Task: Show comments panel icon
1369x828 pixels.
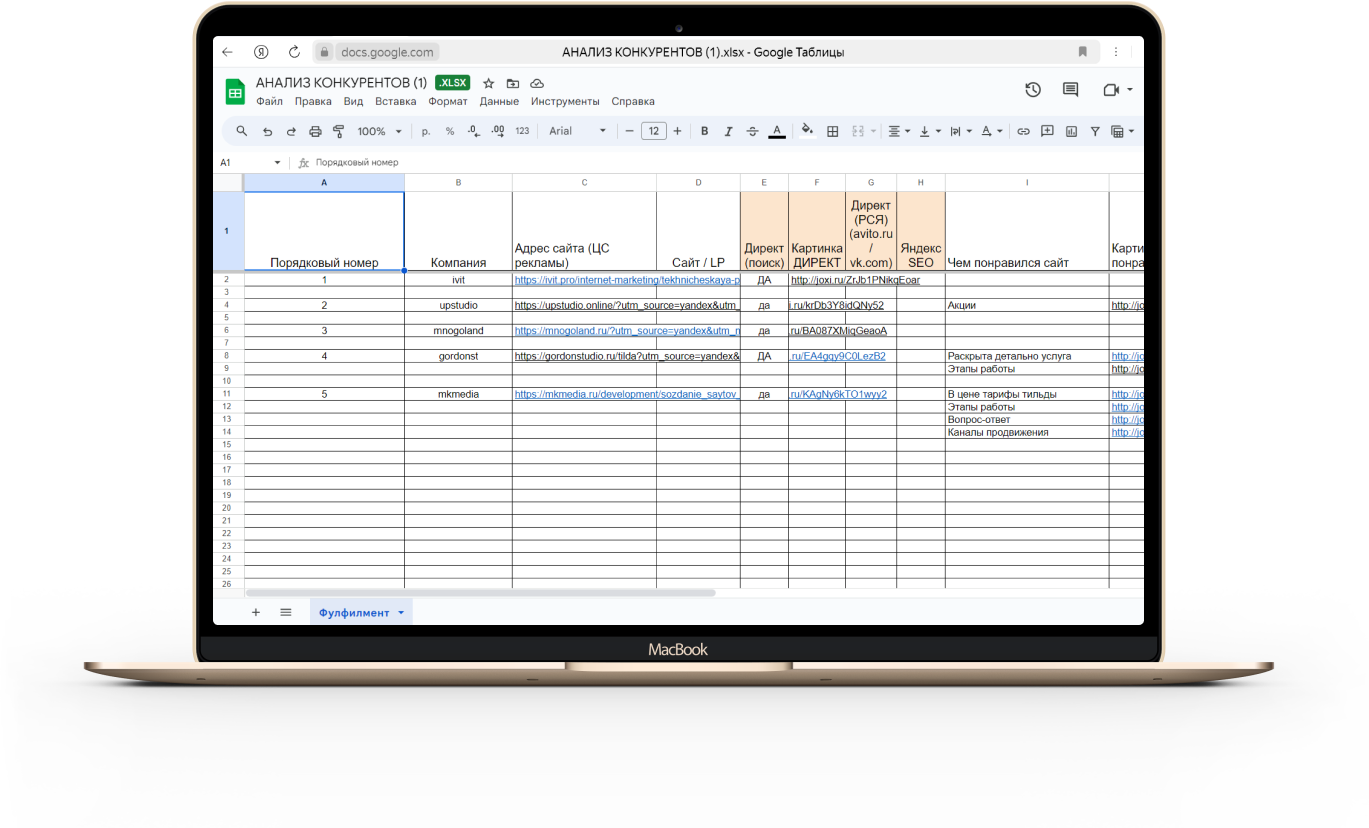Action: pos(1070,90)
